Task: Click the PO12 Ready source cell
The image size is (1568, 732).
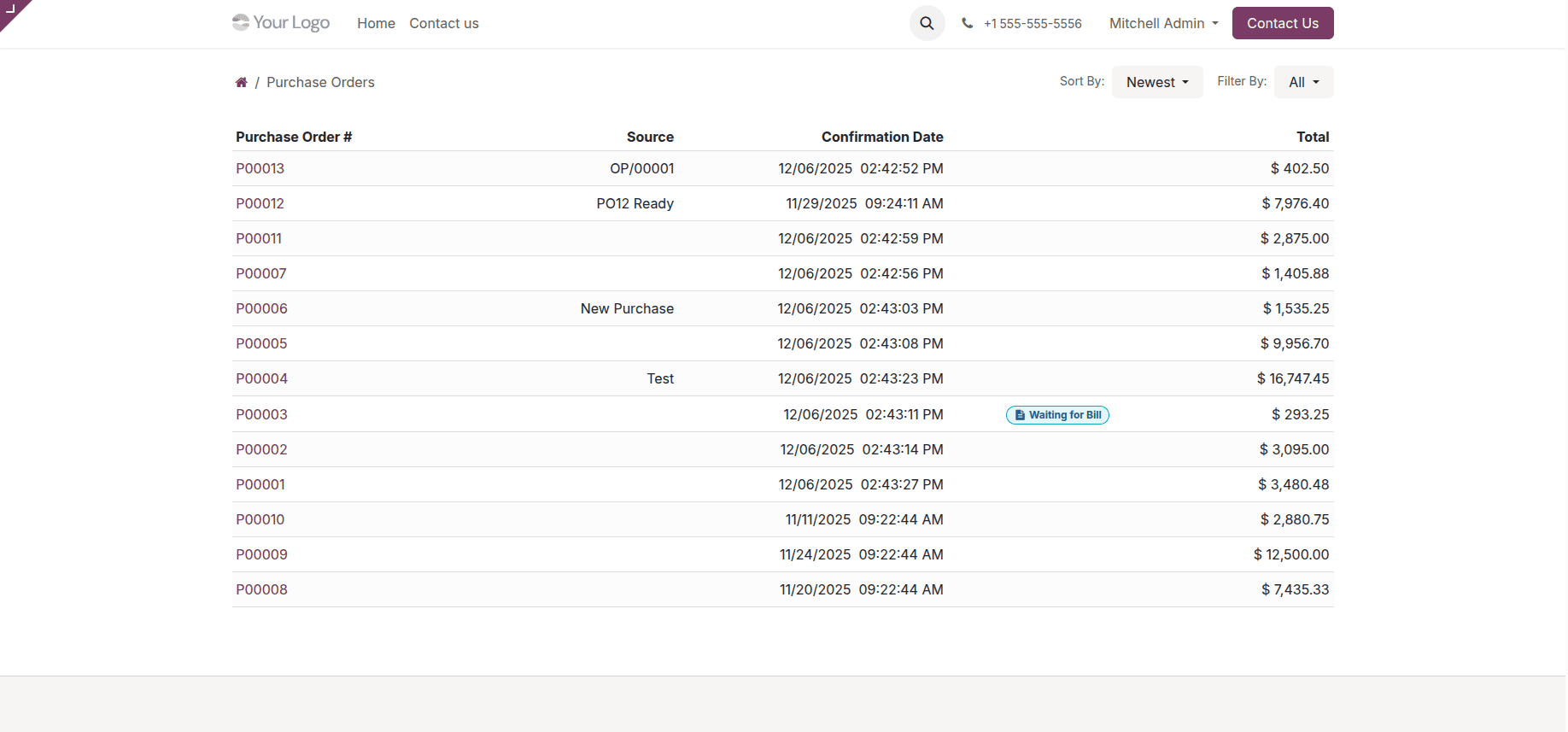Action: (635, 203)
